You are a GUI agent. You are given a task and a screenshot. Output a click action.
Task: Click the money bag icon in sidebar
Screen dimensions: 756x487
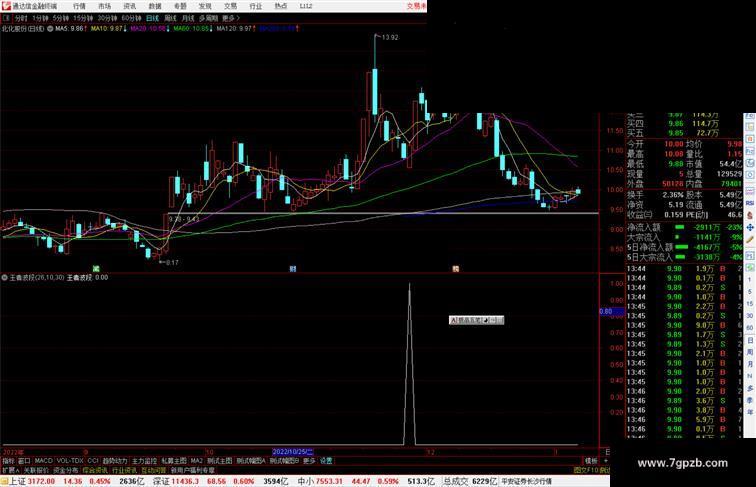tap(750, 215)
